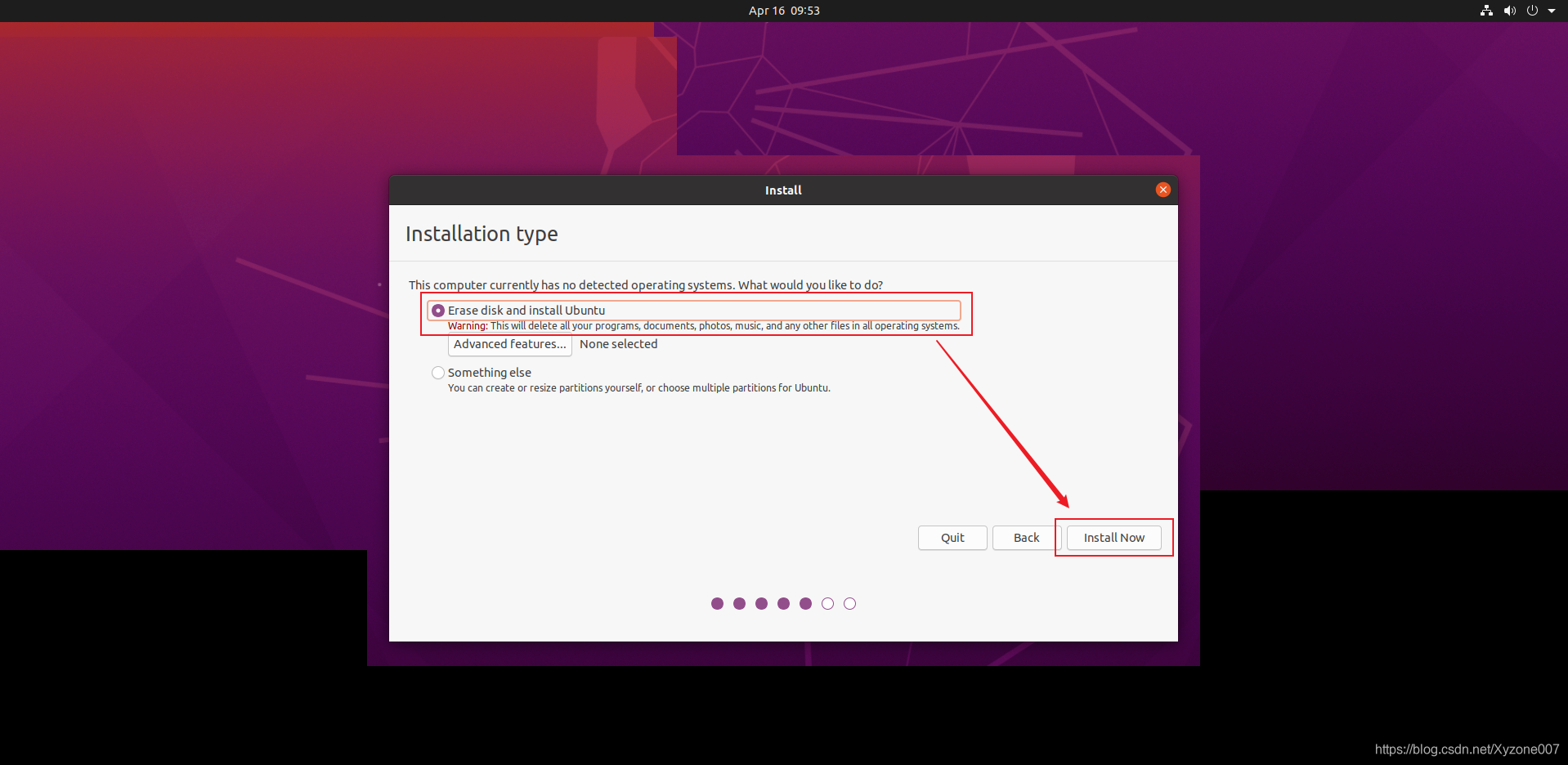Go back with the Back button
Viewport: 1568px width, 765px height.
point(1026,538)
